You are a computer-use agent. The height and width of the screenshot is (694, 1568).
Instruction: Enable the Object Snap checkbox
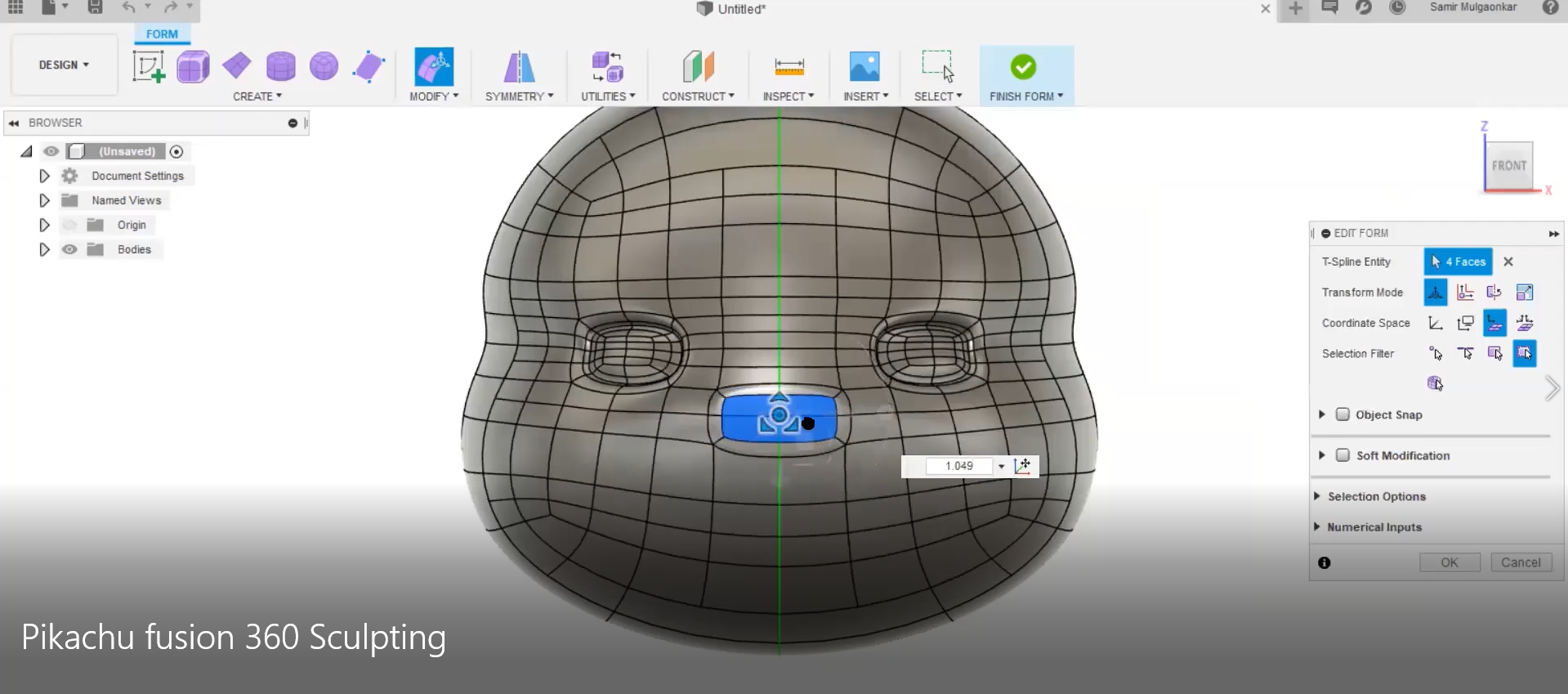(1342, 414)
